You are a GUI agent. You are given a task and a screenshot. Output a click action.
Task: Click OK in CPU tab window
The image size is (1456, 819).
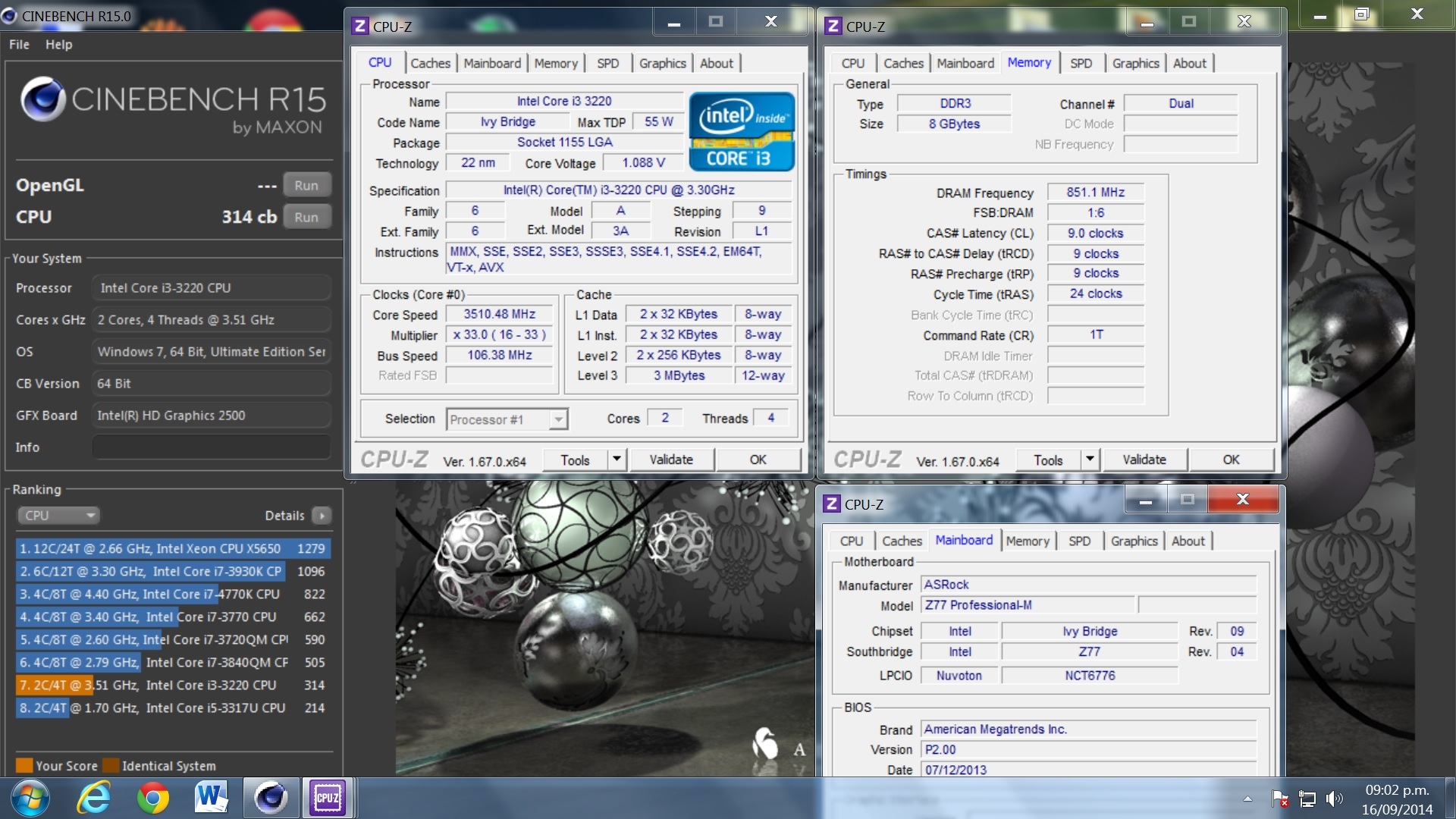coord(758,460)
